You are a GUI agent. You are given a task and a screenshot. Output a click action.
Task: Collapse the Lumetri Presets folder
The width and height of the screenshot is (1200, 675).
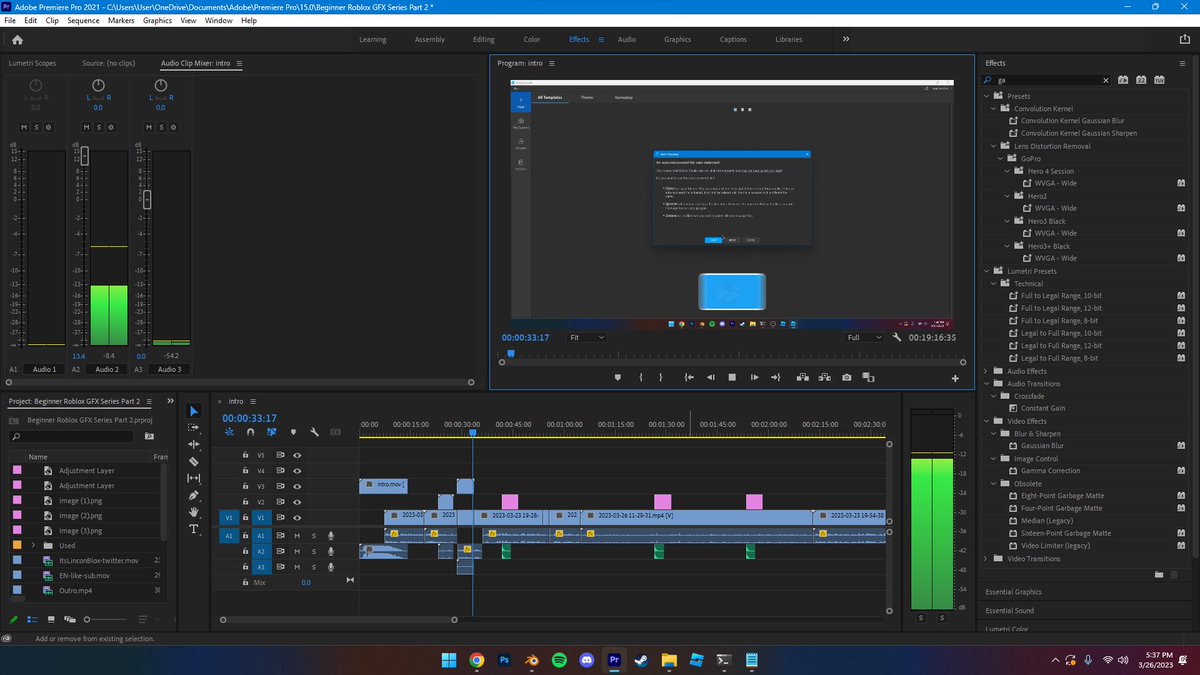click(x=986, y=271)
